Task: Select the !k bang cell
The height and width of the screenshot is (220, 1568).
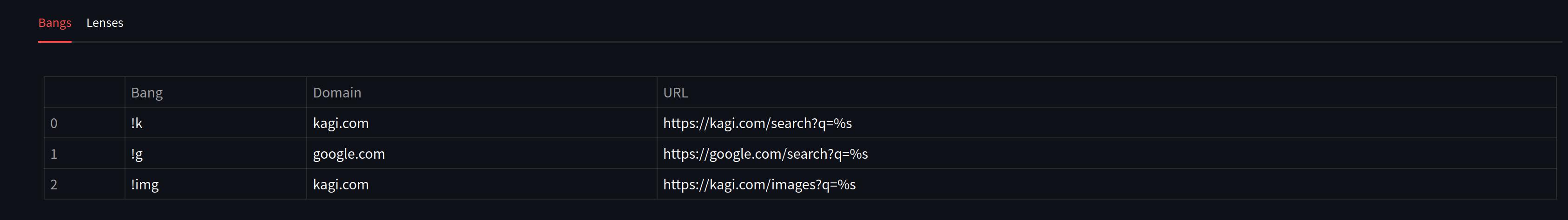Action: 137,123
